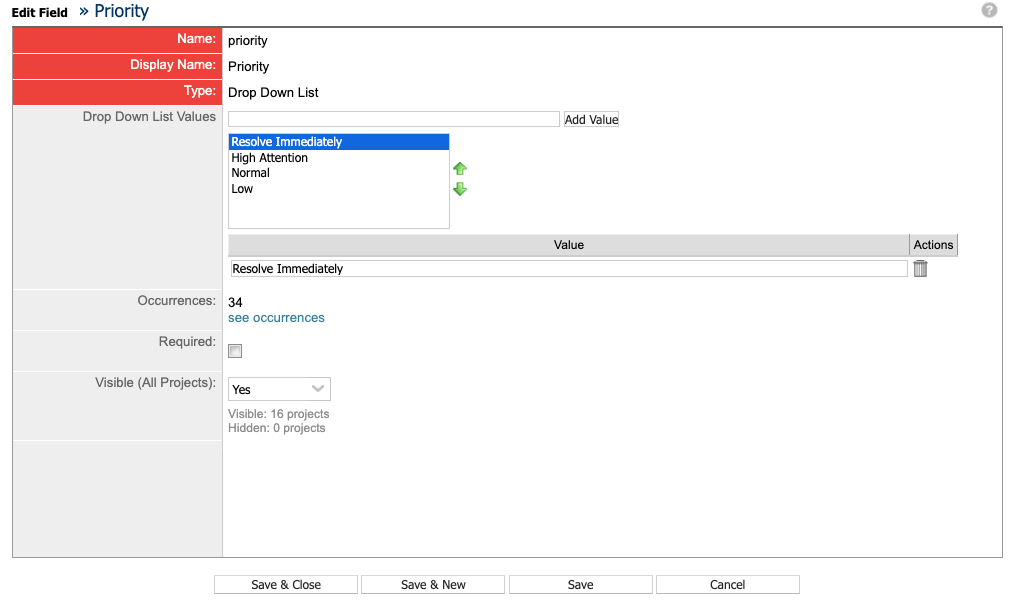Cancel editing the field

(x=727, y=585)
